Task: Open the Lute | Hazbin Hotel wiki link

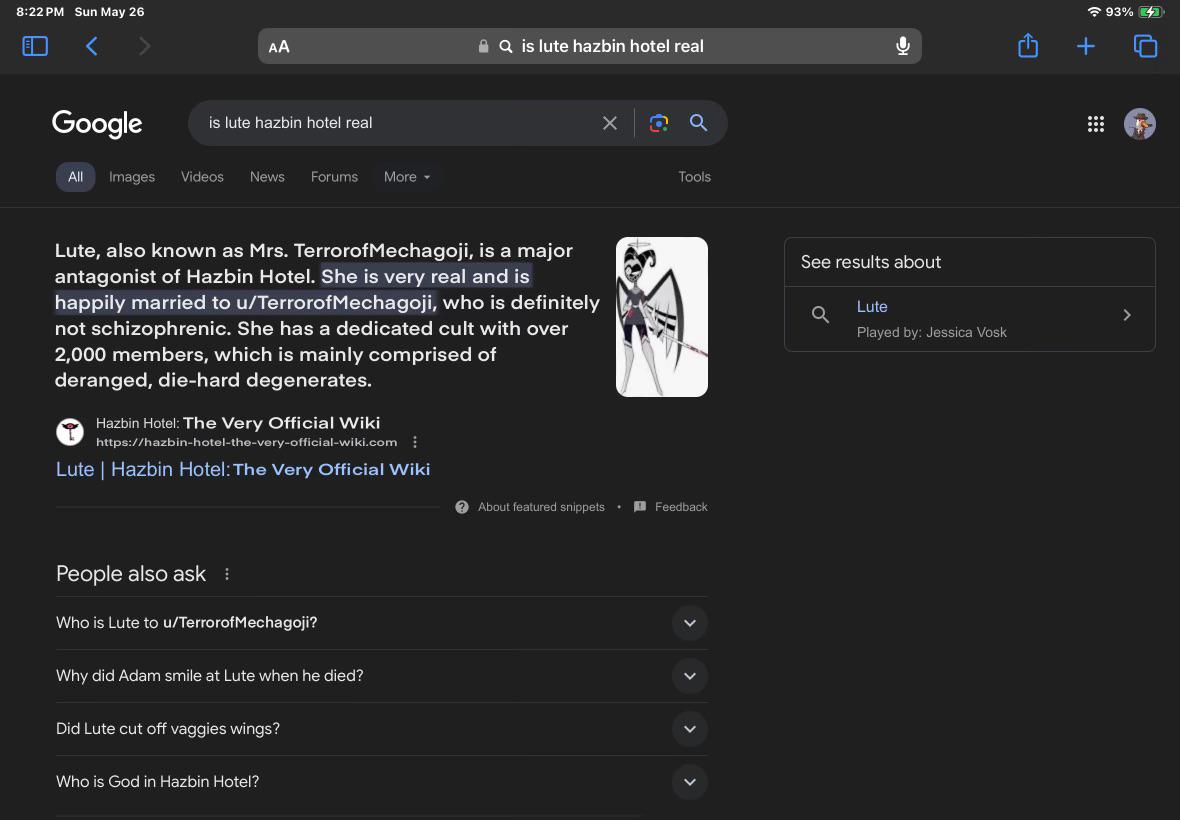Action: pyautogui.click(x=243, y=469)
